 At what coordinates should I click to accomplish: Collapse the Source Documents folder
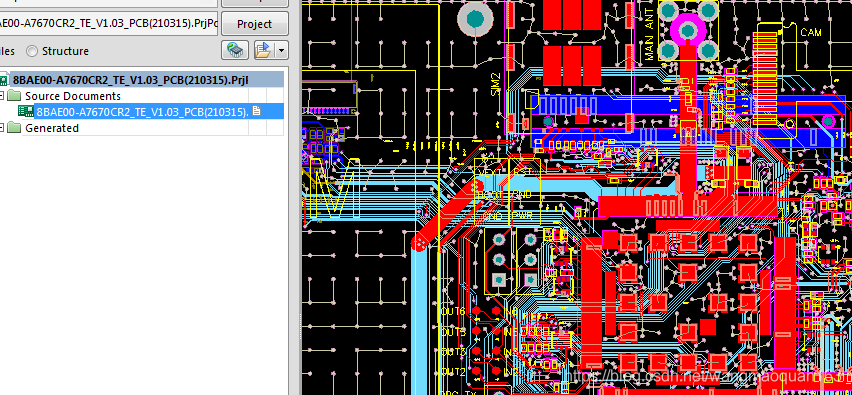[x=2, y=96]
